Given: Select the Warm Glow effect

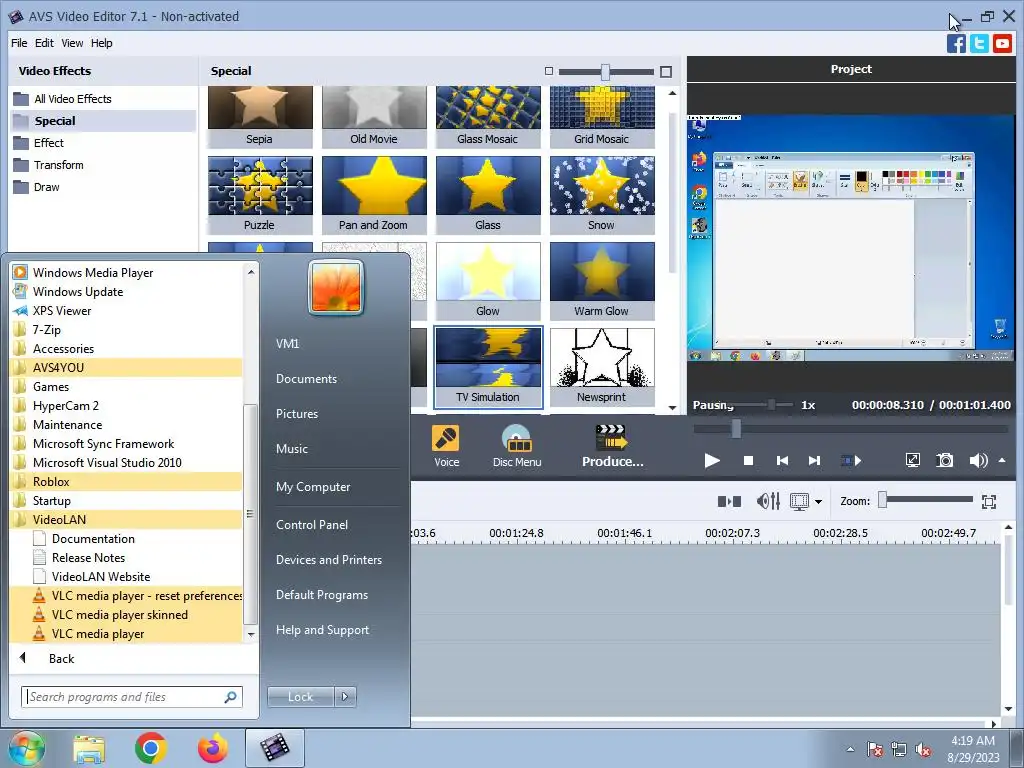Looking at the screenshot, I should (601, 281).
